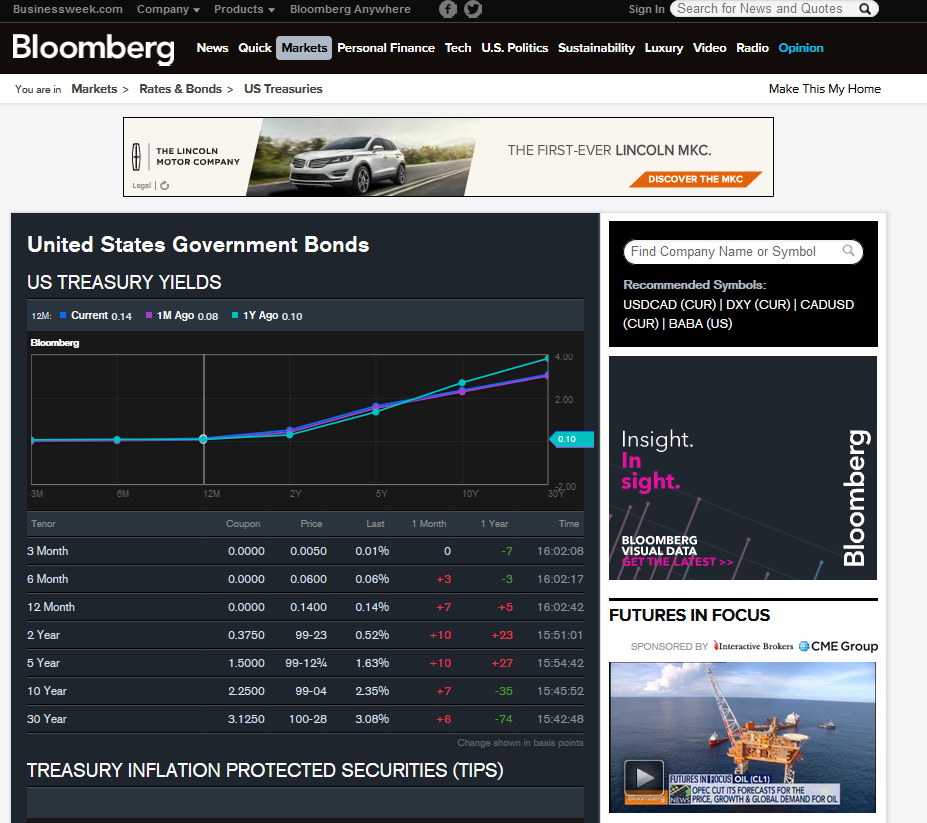Viewport: 927px width, 823px height.
Task: Open the U.S. Politics section
Action: pyautogui.click(x=514, y=48)
